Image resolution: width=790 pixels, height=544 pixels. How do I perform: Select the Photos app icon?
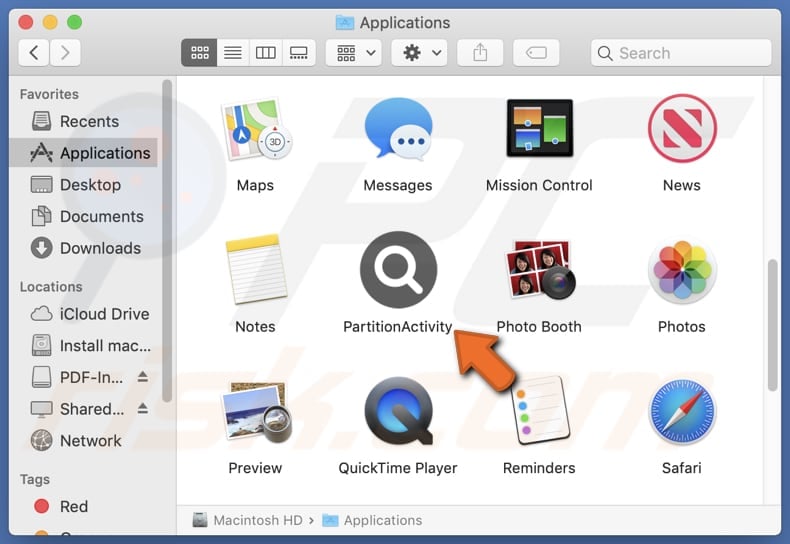(x=682, y=271)
